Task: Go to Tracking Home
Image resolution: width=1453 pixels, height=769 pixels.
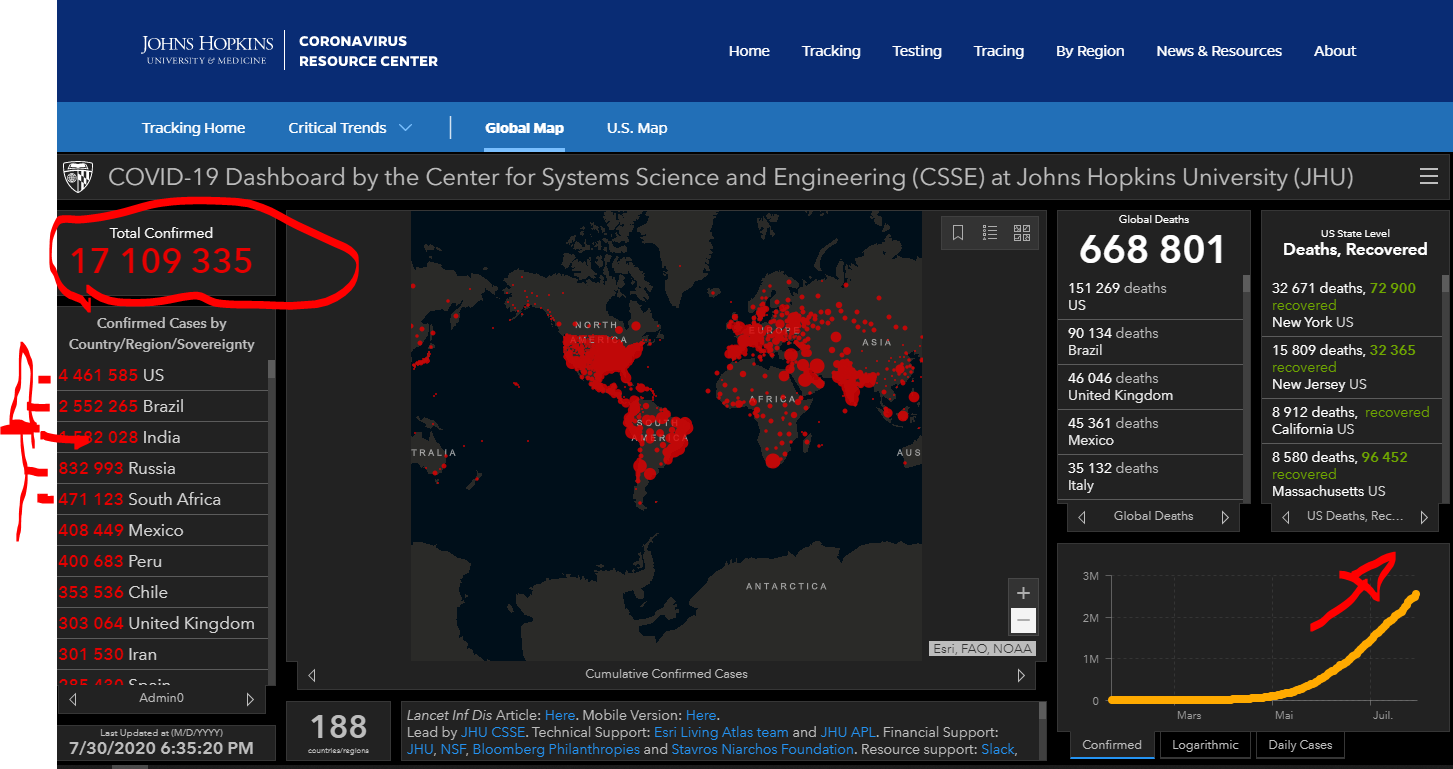Action: [x=193, y=128]
